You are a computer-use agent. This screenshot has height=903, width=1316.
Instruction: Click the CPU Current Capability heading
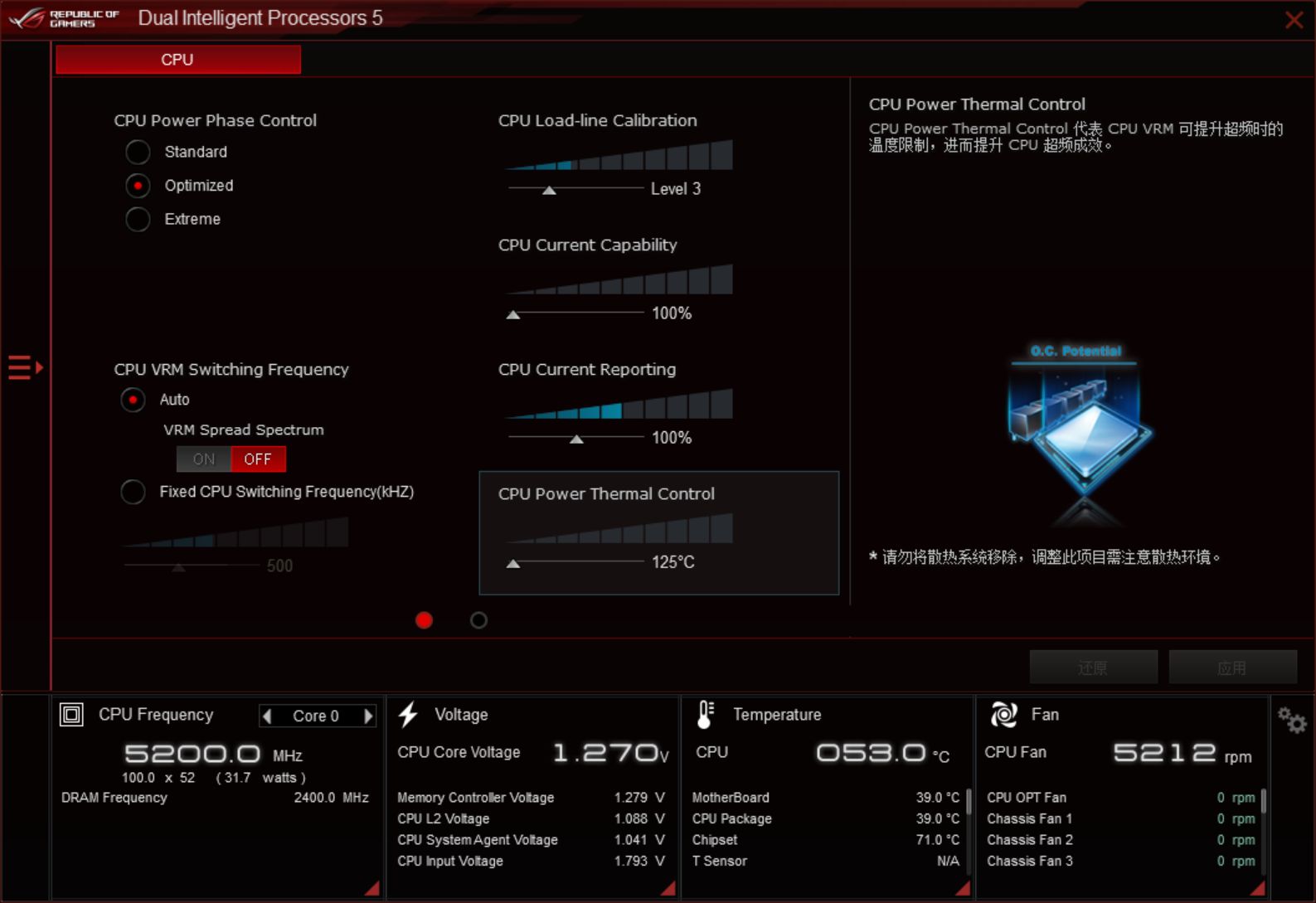(588, 245)
